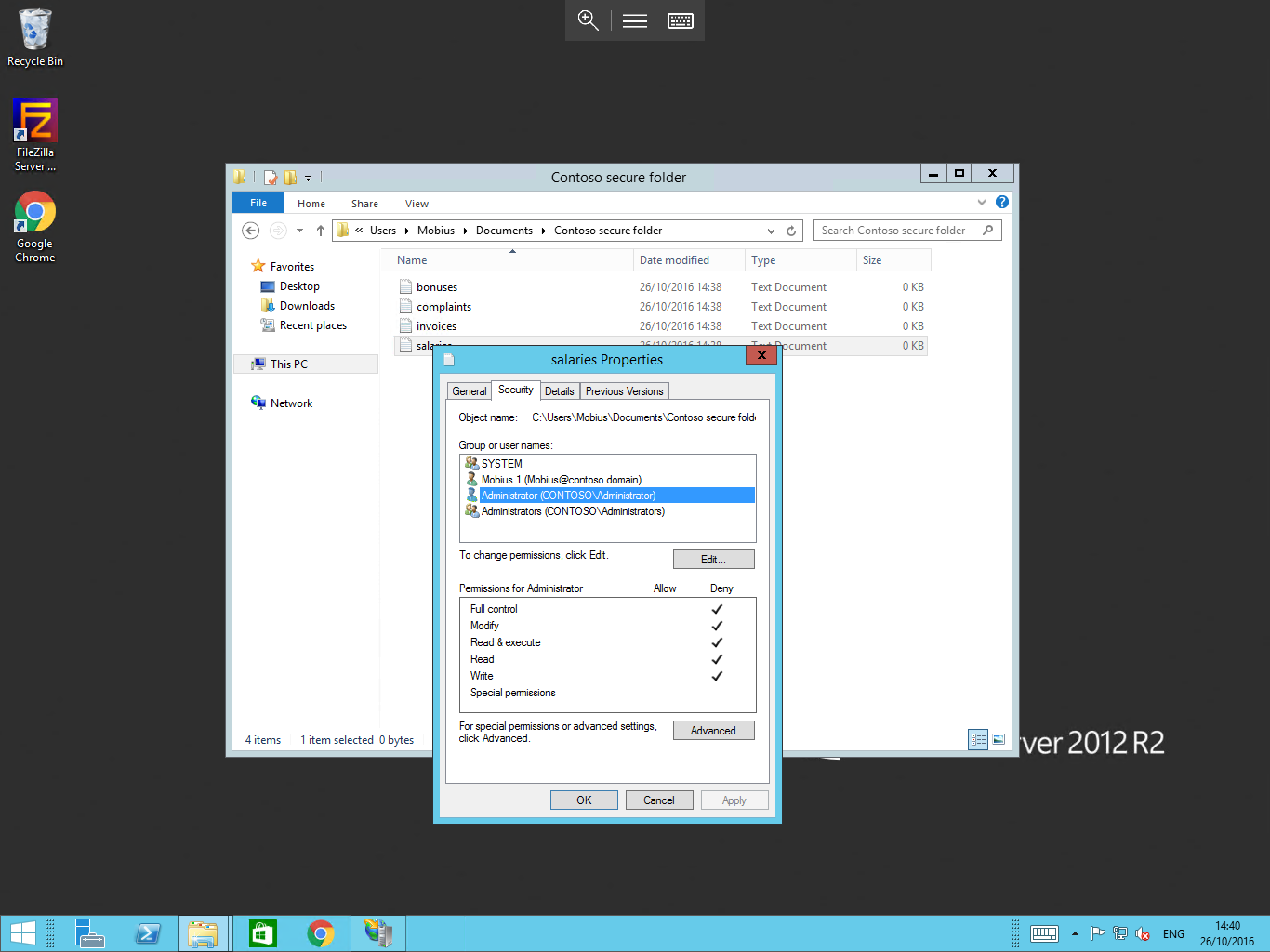Image resolution: width=1270 pixels, height=952 pixels.
Task: Open Customize Quick Access Toolbar dropdown
Action: 308,178
